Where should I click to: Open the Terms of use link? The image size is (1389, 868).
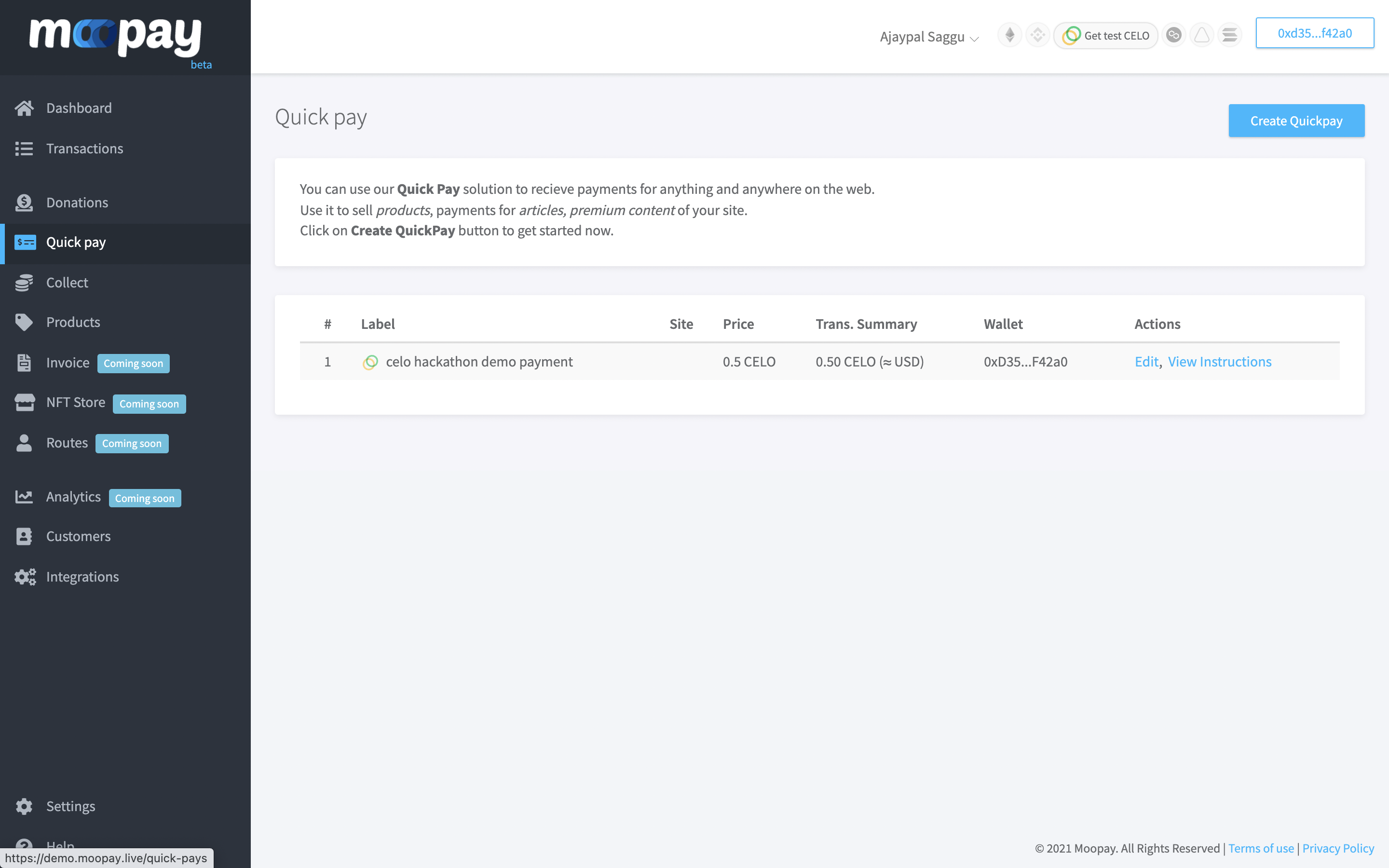pos(1260,849)
